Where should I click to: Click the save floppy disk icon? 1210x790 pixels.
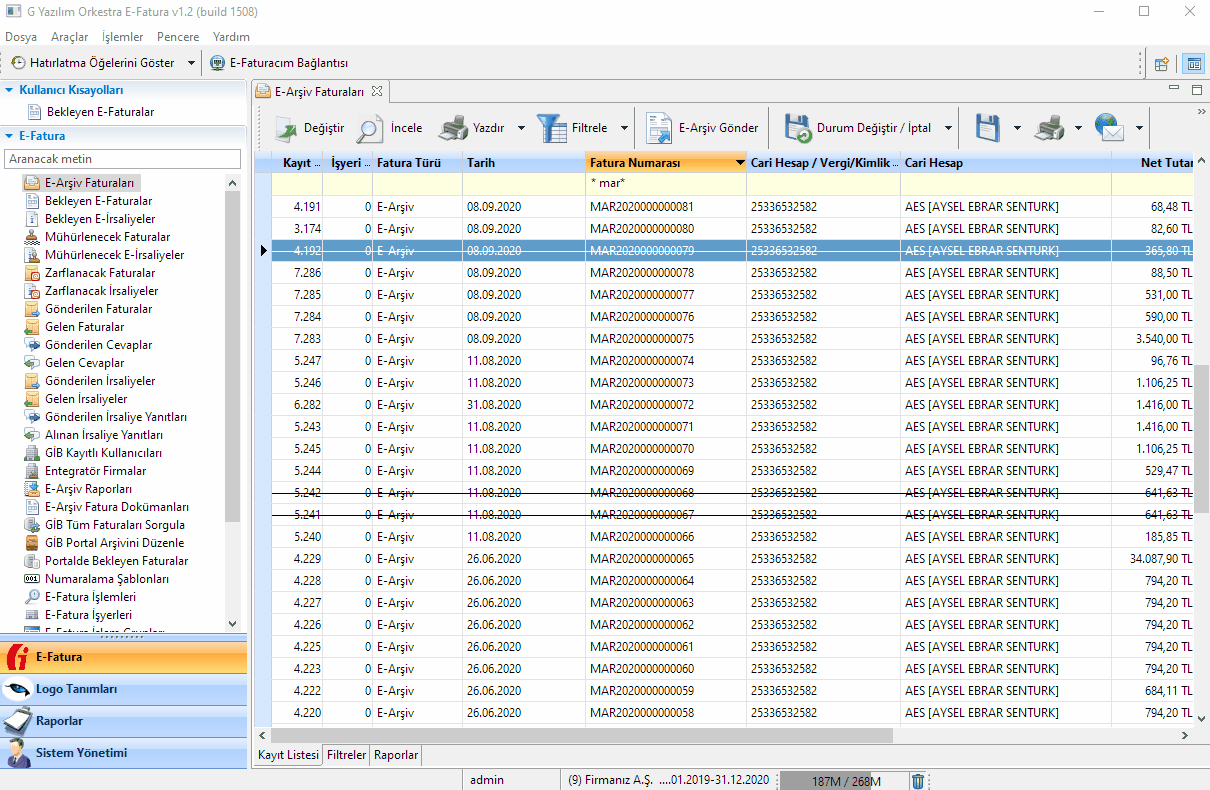(988, 129)
